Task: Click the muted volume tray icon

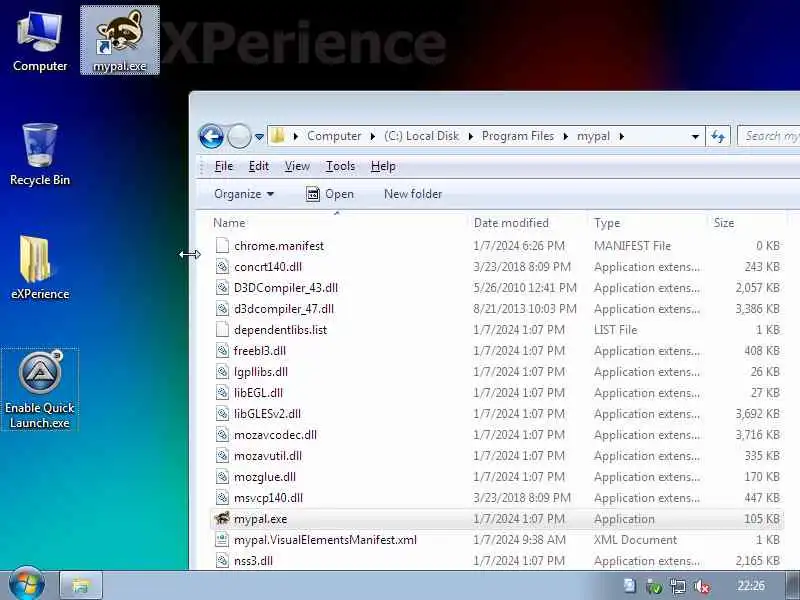Action: pos(702,586)
